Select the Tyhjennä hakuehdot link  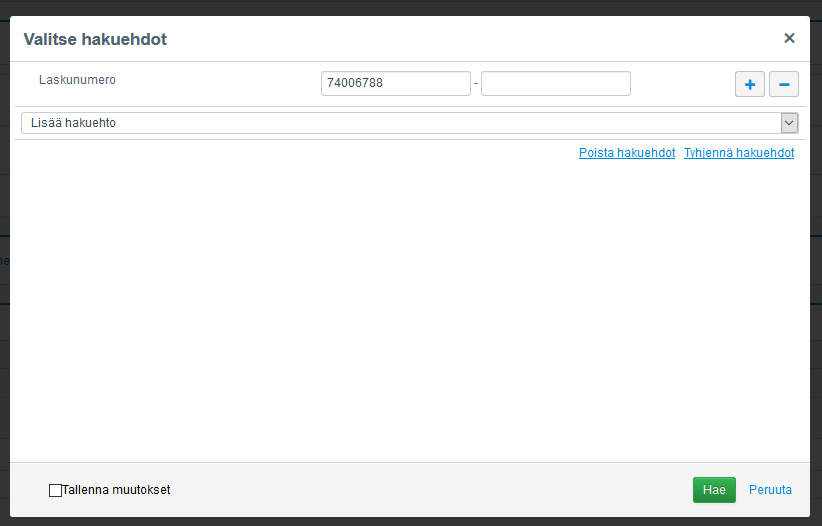(739, 153)
